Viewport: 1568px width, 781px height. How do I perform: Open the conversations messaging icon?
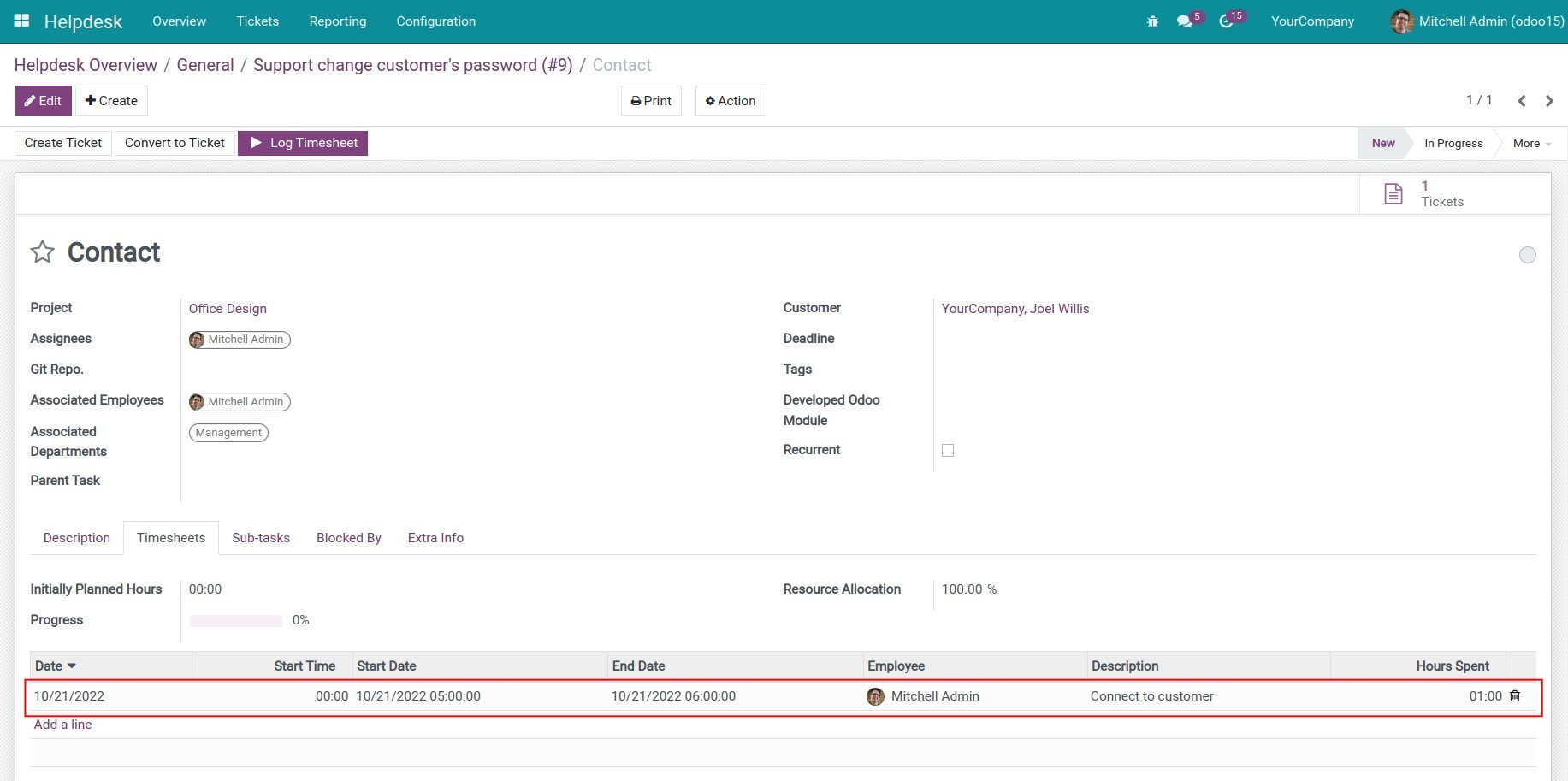(x=1186, y=21)
